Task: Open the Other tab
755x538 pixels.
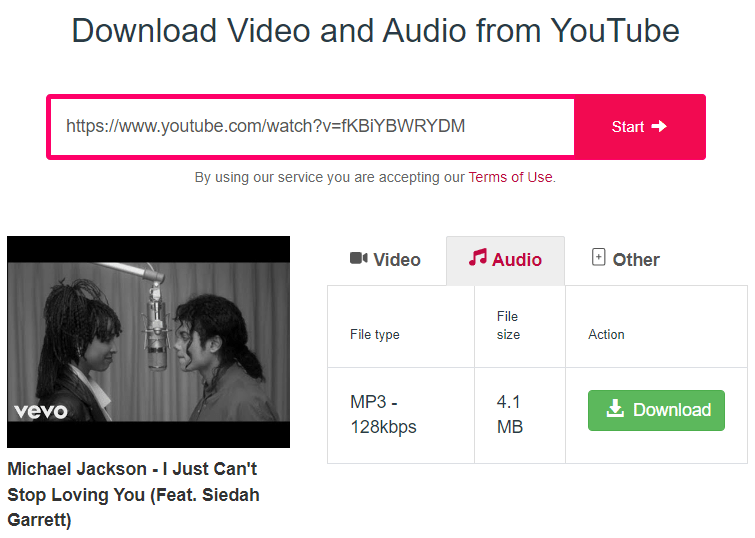Action: (625, 260)
